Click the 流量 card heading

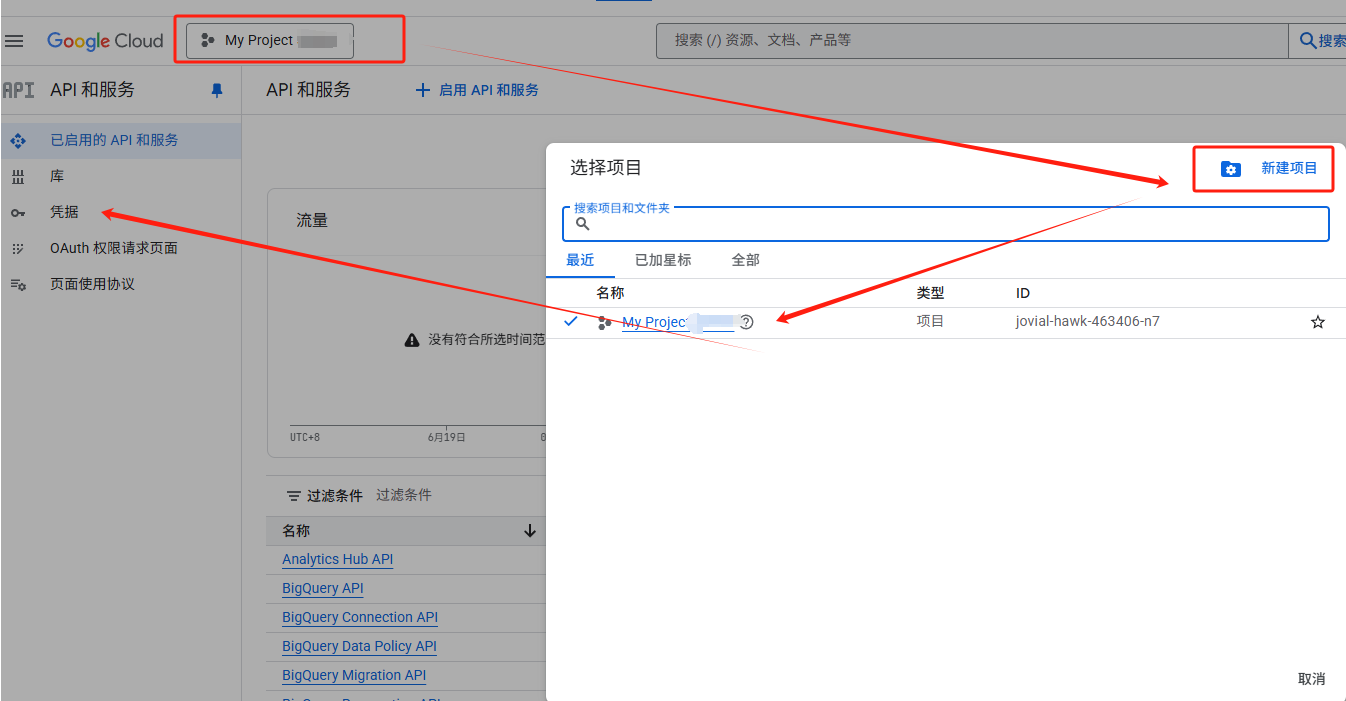point(312,220)
